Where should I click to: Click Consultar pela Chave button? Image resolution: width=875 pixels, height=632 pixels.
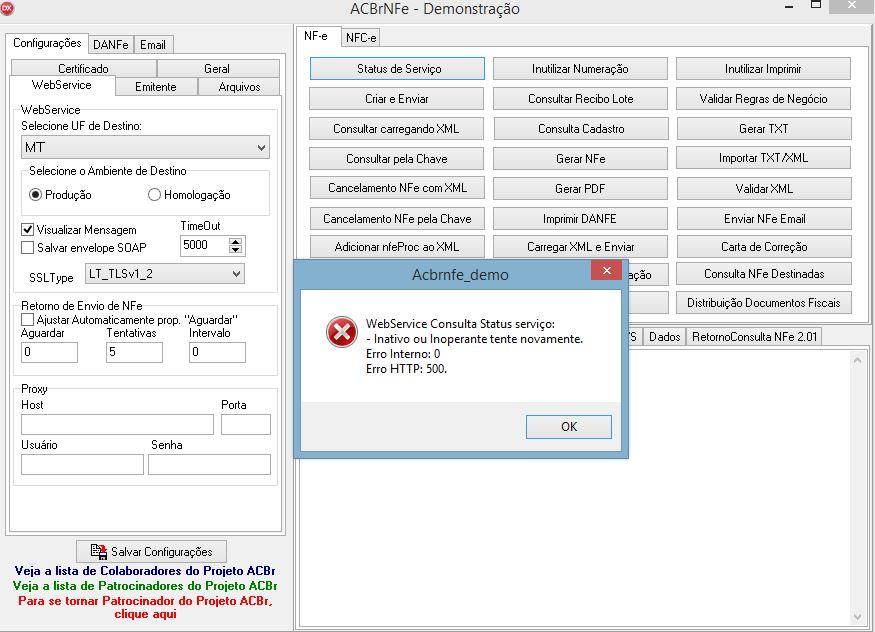pos(397,158)
